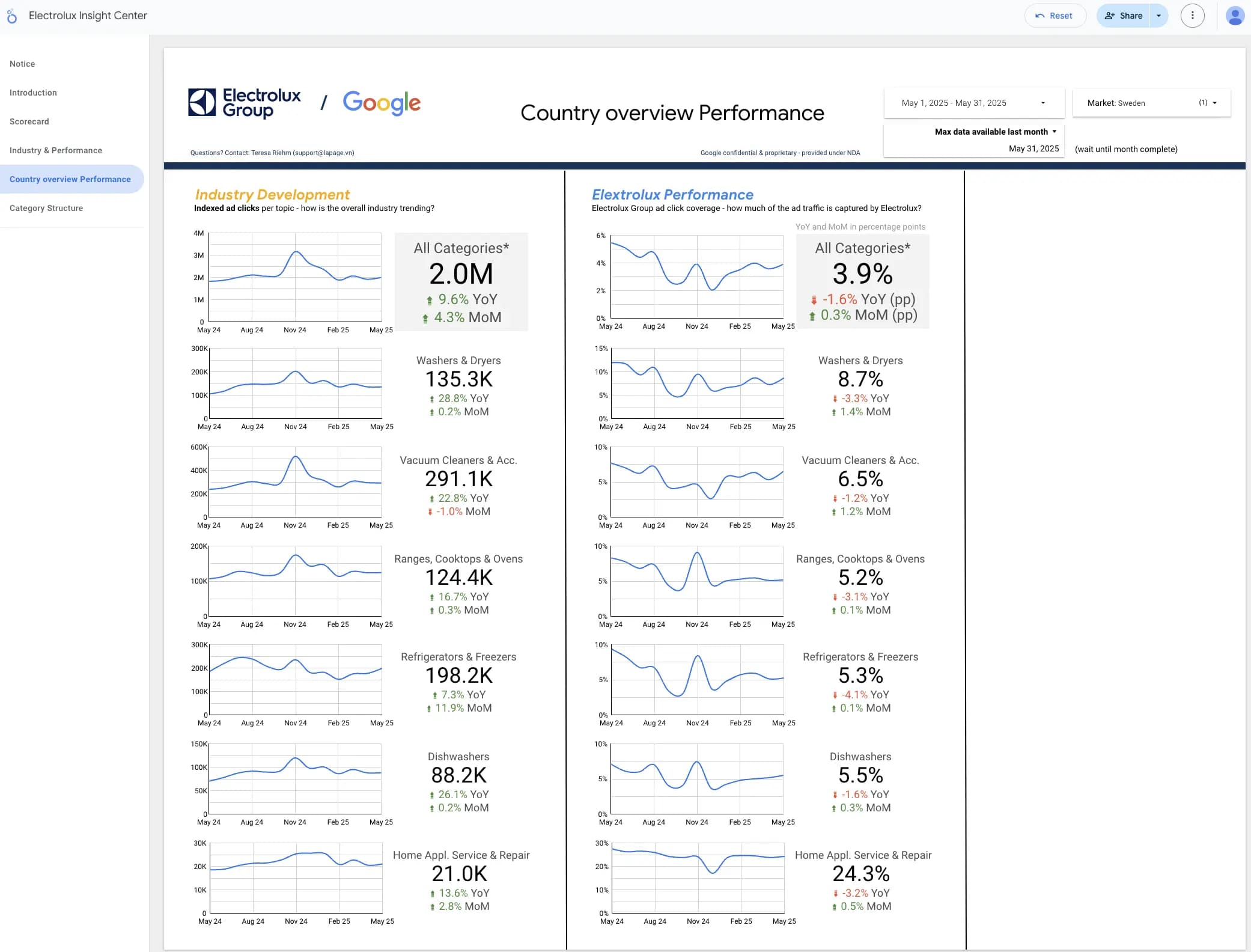1251x952 pixels.
Task: Open the user account avatar
Action: coord(1235,16)
